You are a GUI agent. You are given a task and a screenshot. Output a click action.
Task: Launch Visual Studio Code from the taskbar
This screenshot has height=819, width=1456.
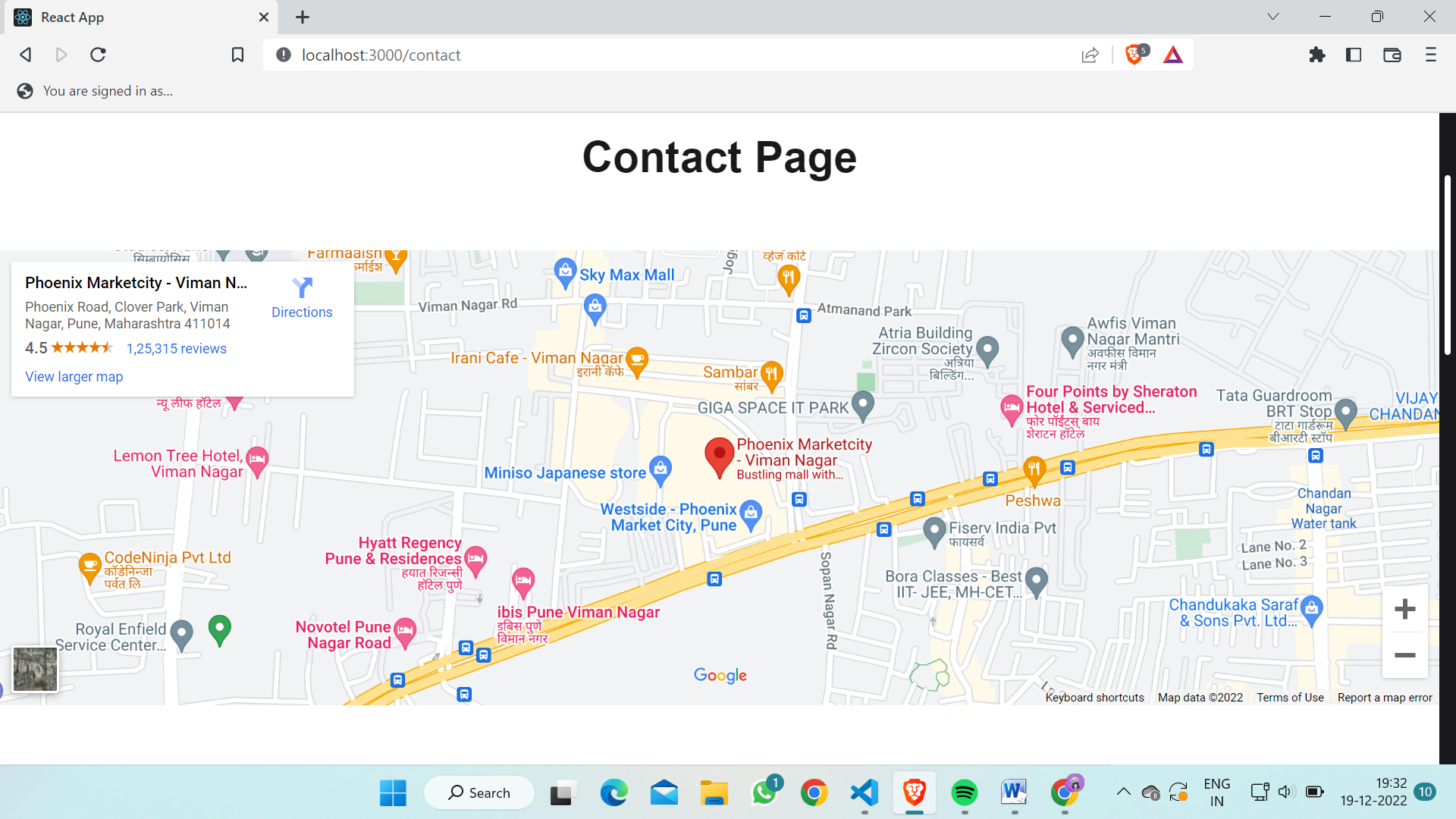(x=864, y=792)
